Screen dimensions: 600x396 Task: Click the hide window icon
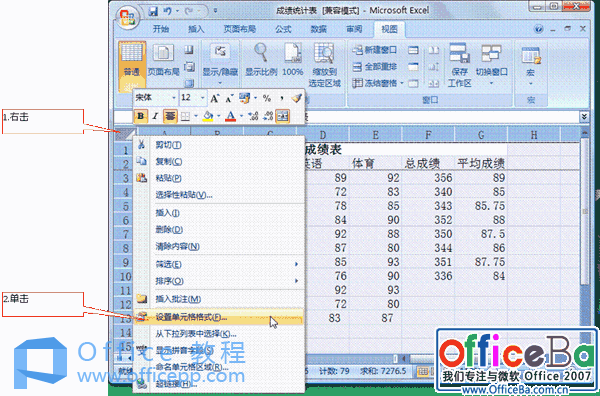pyautogui.click(x=413, y=67)
